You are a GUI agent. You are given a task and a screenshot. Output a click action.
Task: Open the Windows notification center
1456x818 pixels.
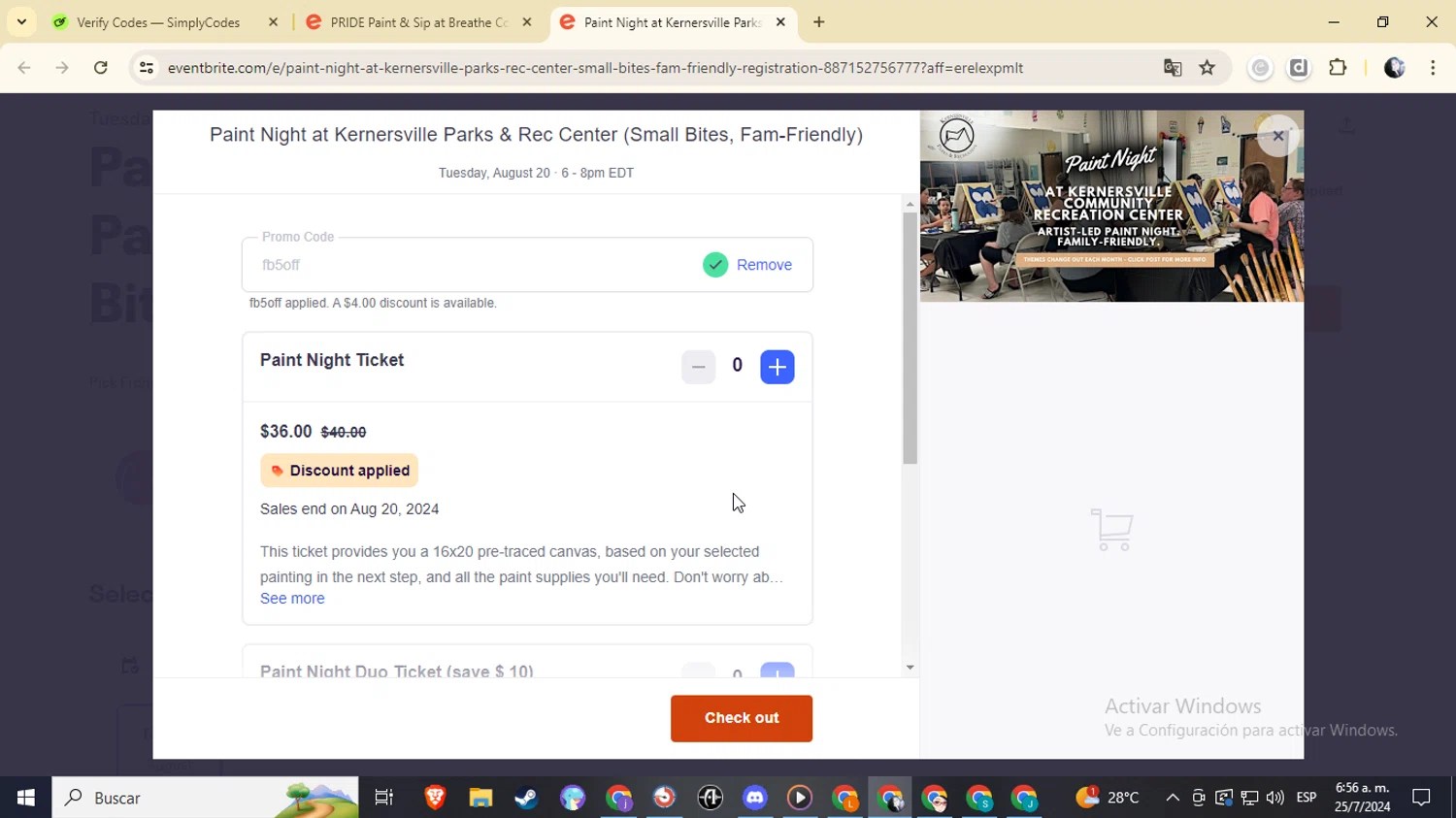point(1421,798)
